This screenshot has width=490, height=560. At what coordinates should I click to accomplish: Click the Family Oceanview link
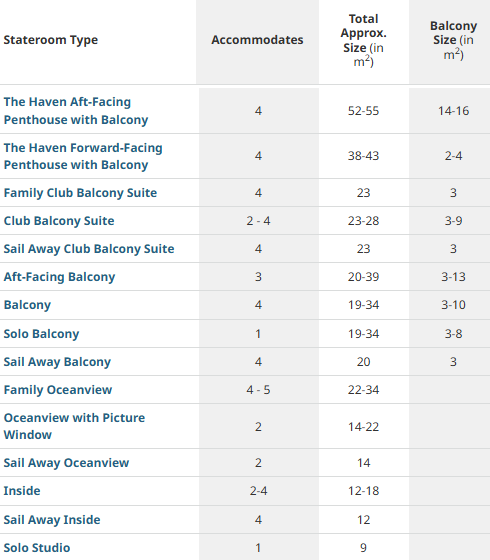click(x=58, y=390)
